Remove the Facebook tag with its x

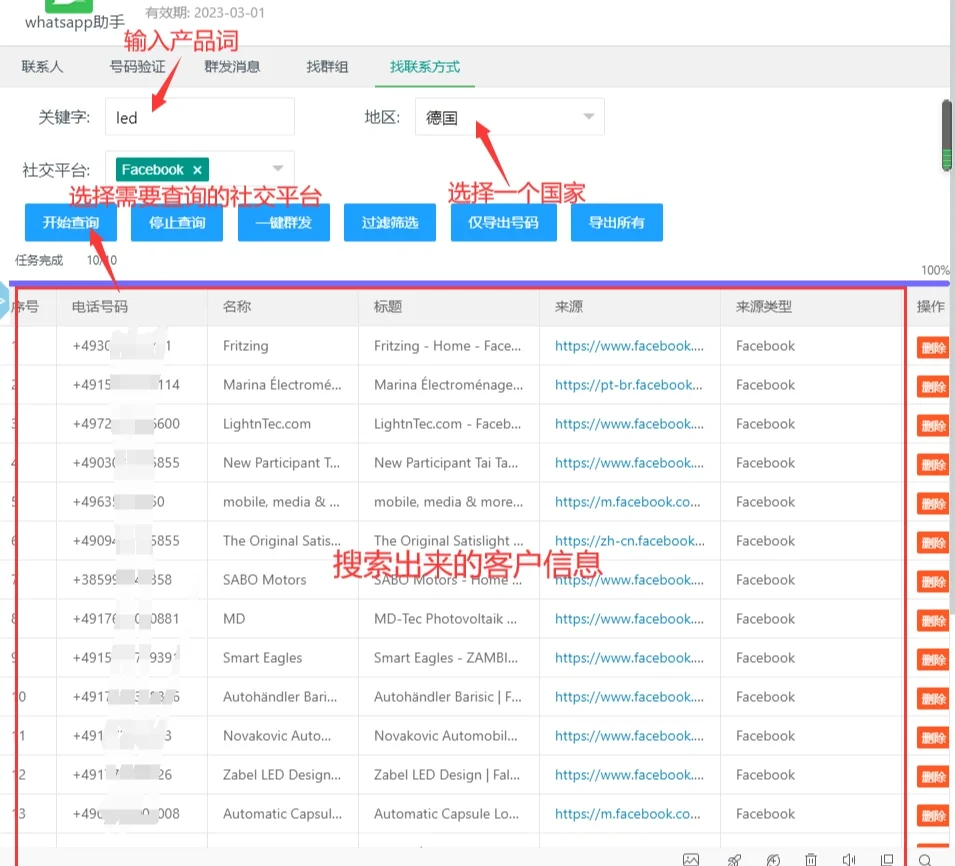pyautogui.click(x=197, y=170)
